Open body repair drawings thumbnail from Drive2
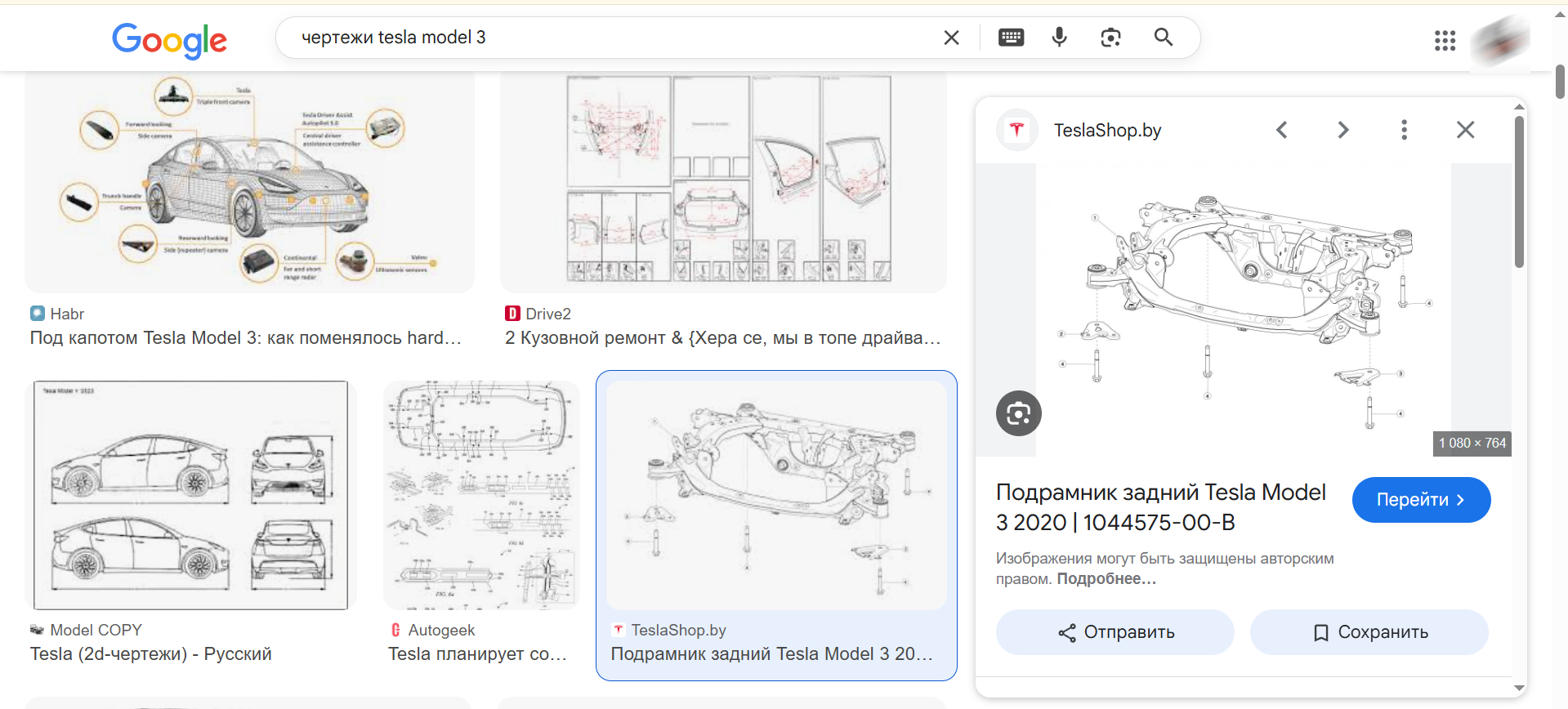This screenshot has height=709, width=1568. (723, 182)
